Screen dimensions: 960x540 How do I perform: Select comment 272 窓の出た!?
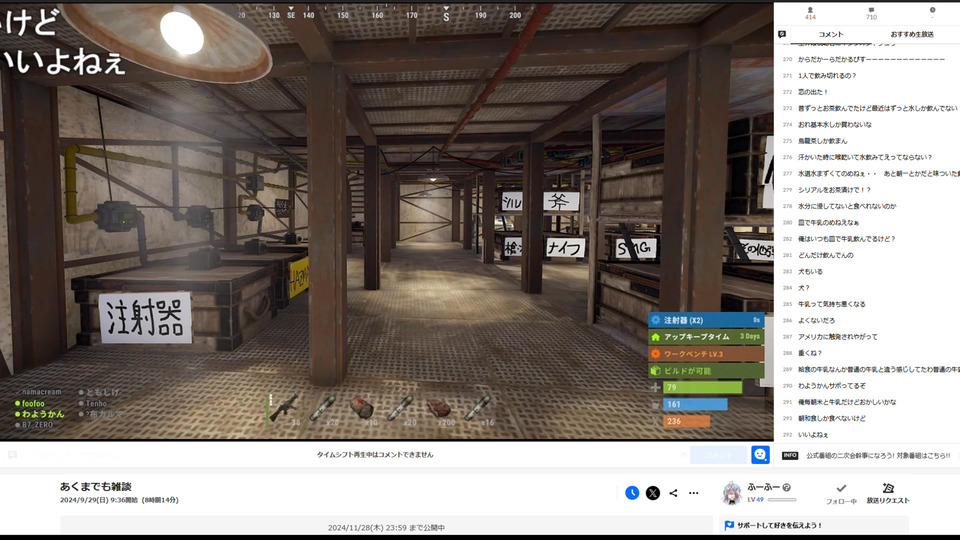812,92
